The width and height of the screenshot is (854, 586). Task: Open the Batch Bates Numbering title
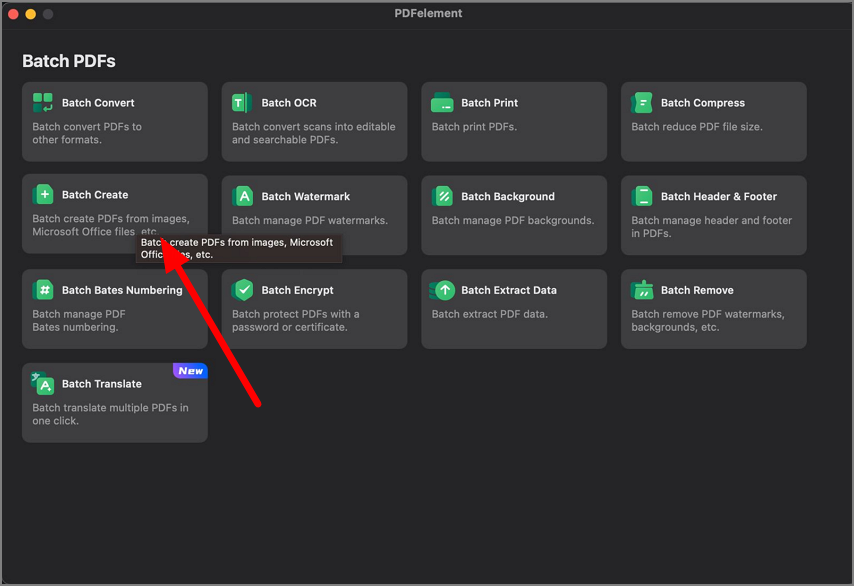(x=122, y=290)
